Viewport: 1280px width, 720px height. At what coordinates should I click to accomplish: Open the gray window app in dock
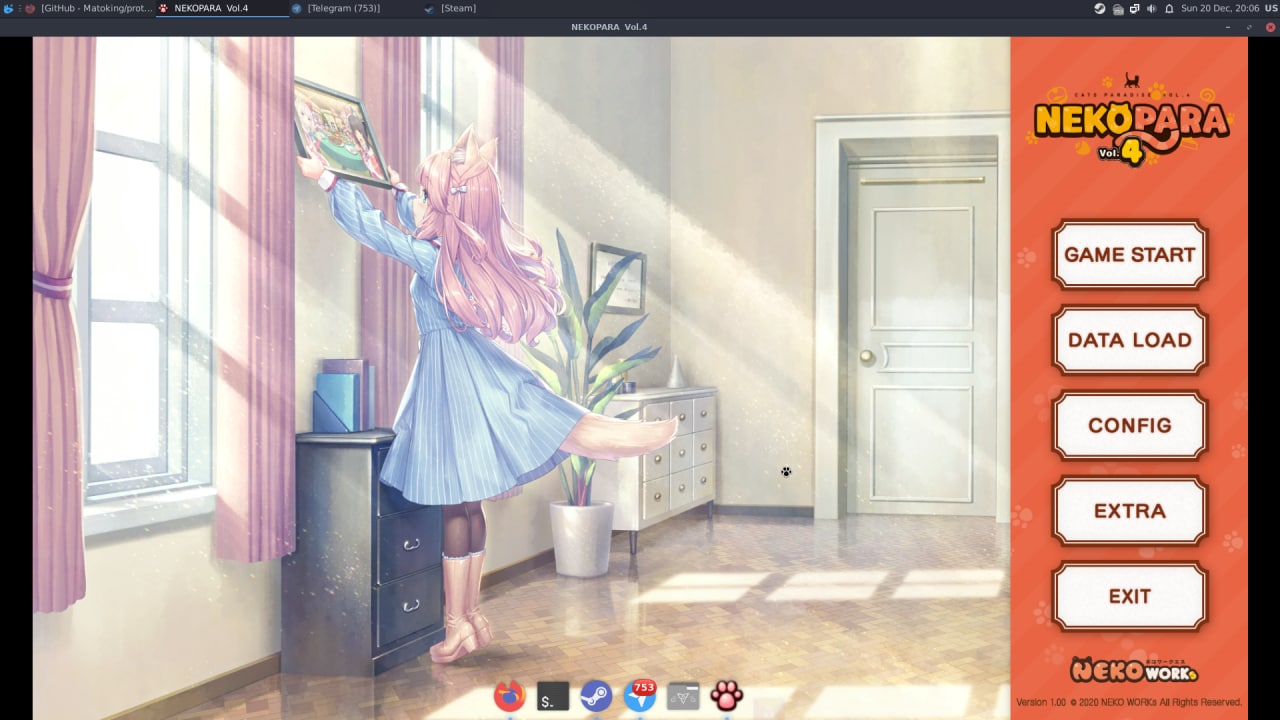coord(683,696)
